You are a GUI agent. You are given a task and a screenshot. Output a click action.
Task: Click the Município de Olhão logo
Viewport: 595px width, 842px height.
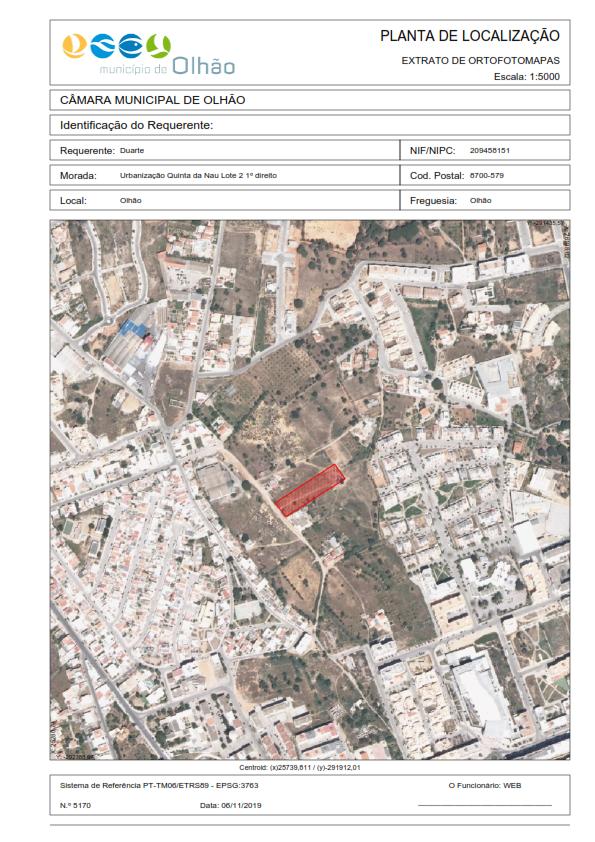click(x=149, y=54)
